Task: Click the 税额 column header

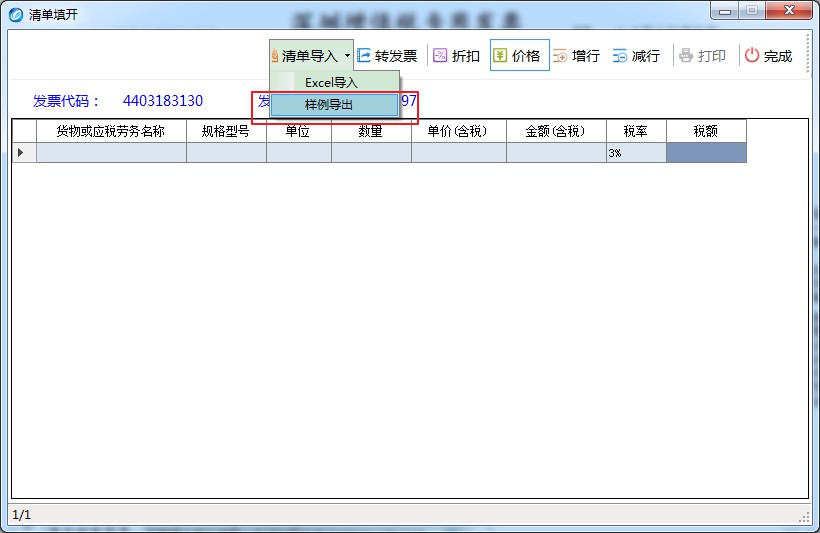Action: 706,131
